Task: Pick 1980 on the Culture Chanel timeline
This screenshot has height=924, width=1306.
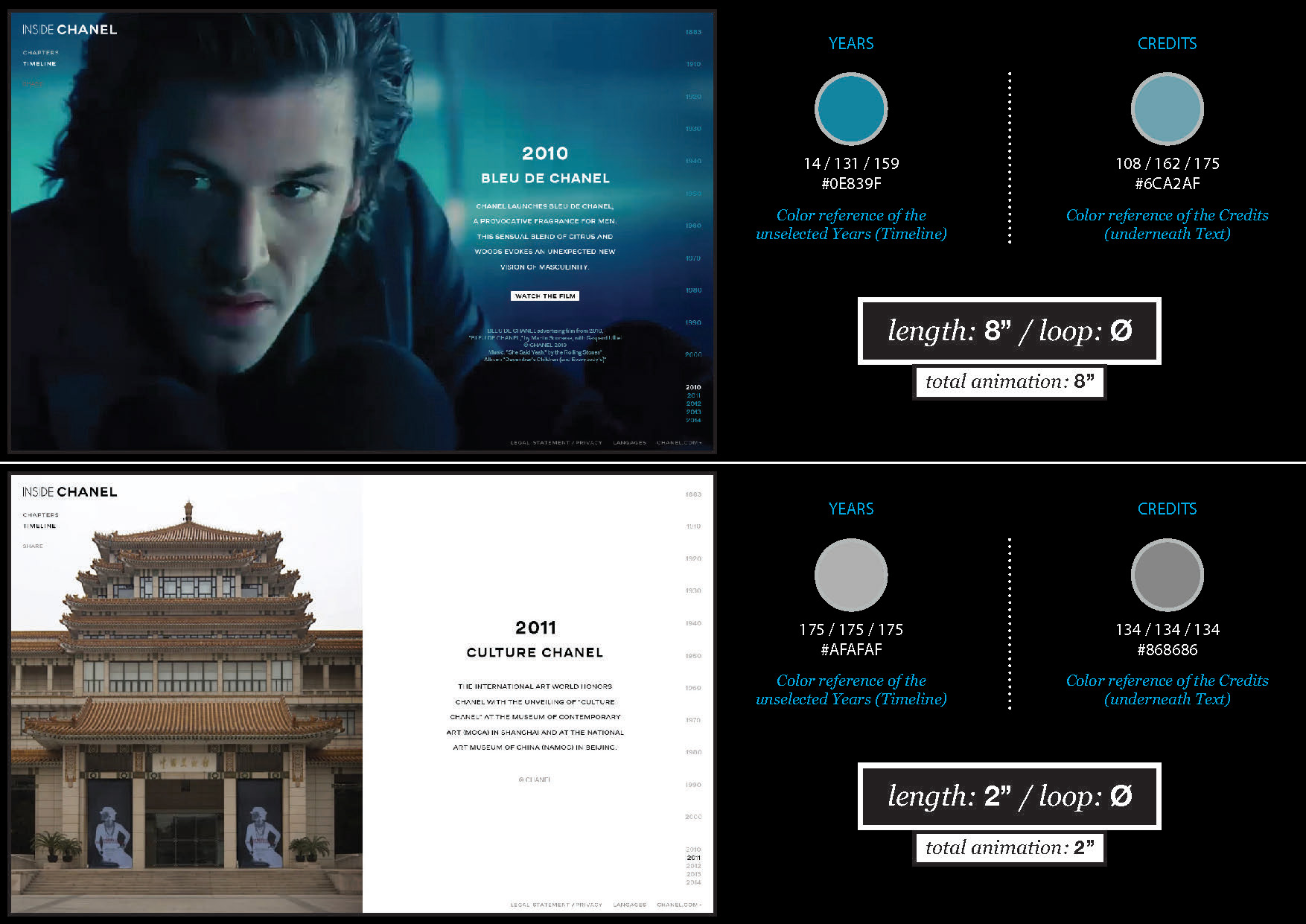Action: point(693,752)
